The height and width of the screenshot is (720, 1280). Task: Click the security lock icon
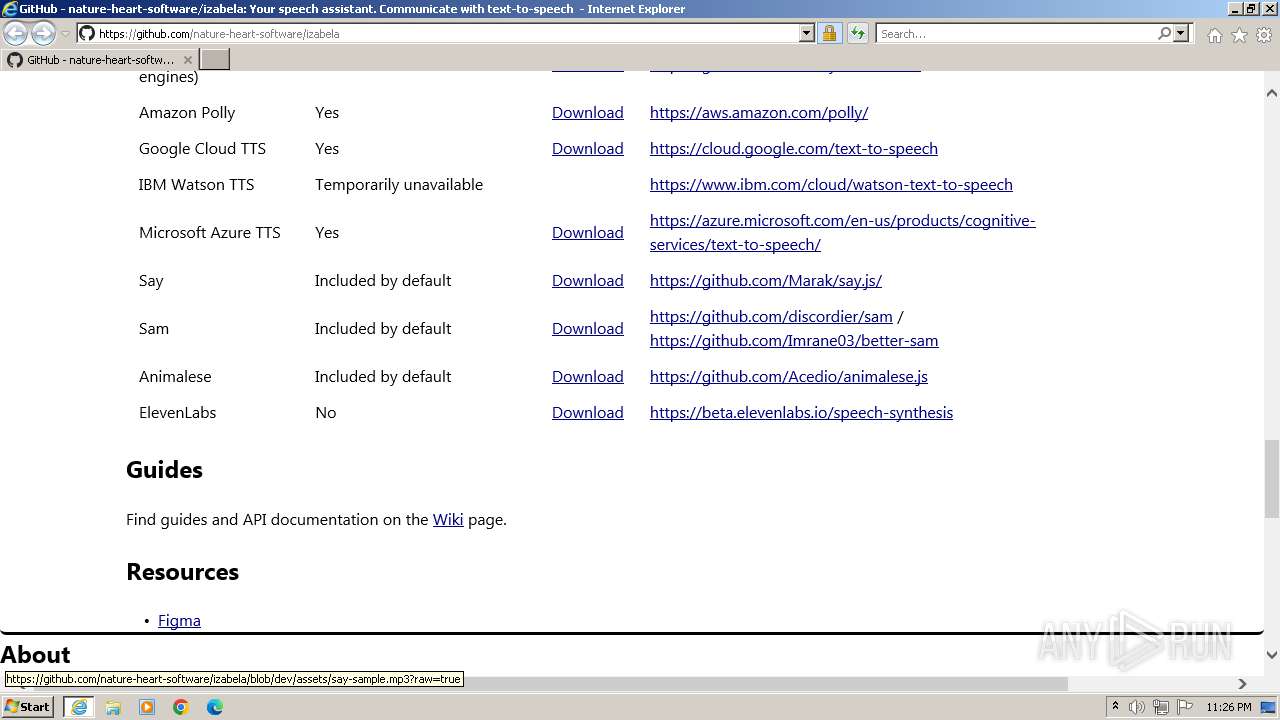(x=829, y=33)
